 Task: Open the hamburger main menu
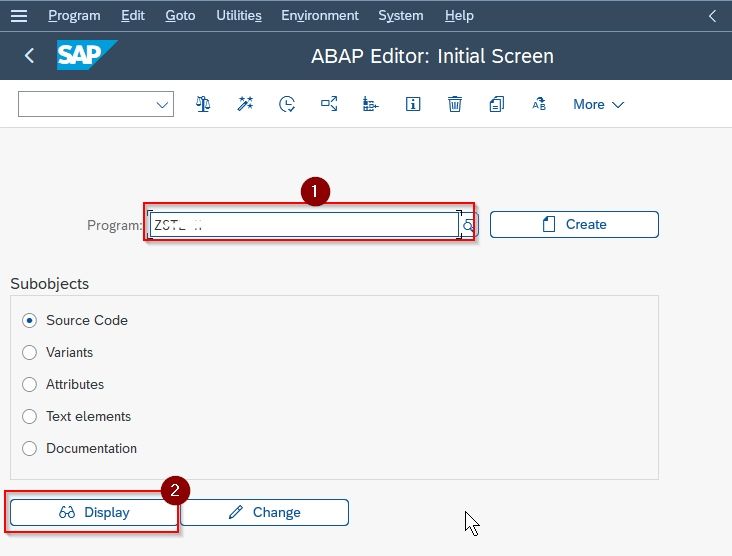click(19, 16)
